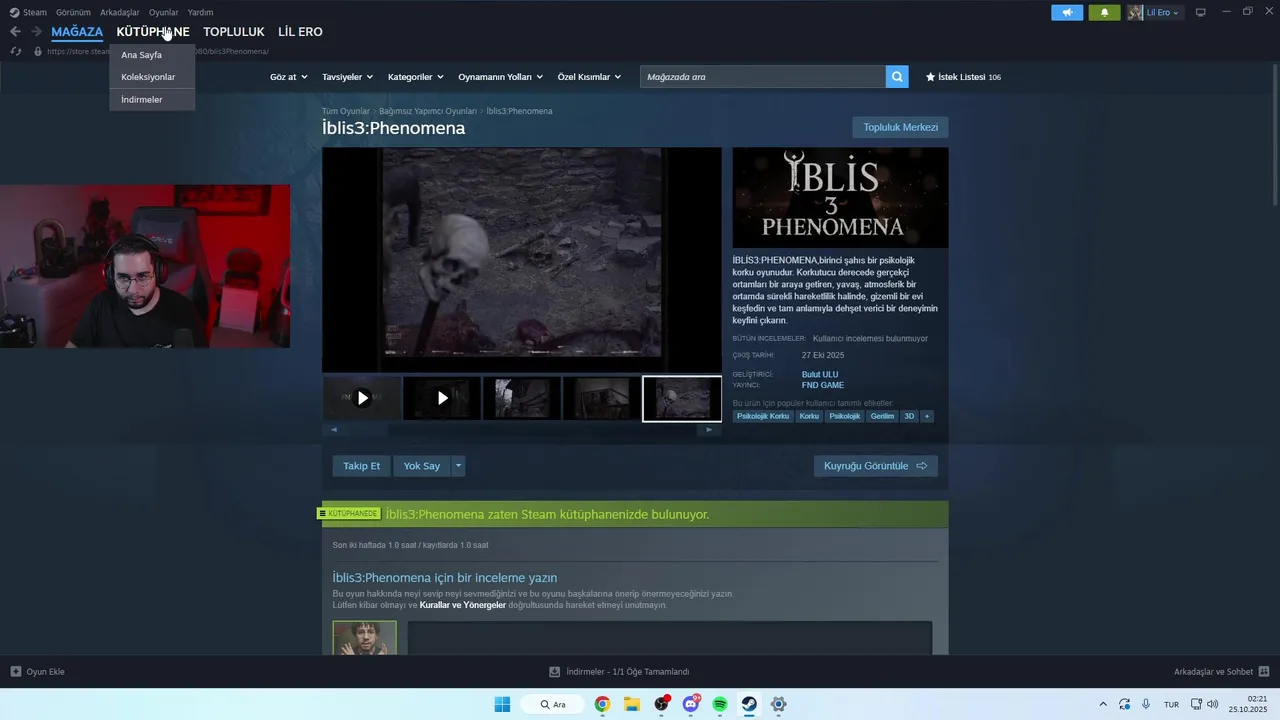The image size is (1280, 720).
Task: Switch to Big Picture mode via the monitor icon
Action: (1201, 13)
